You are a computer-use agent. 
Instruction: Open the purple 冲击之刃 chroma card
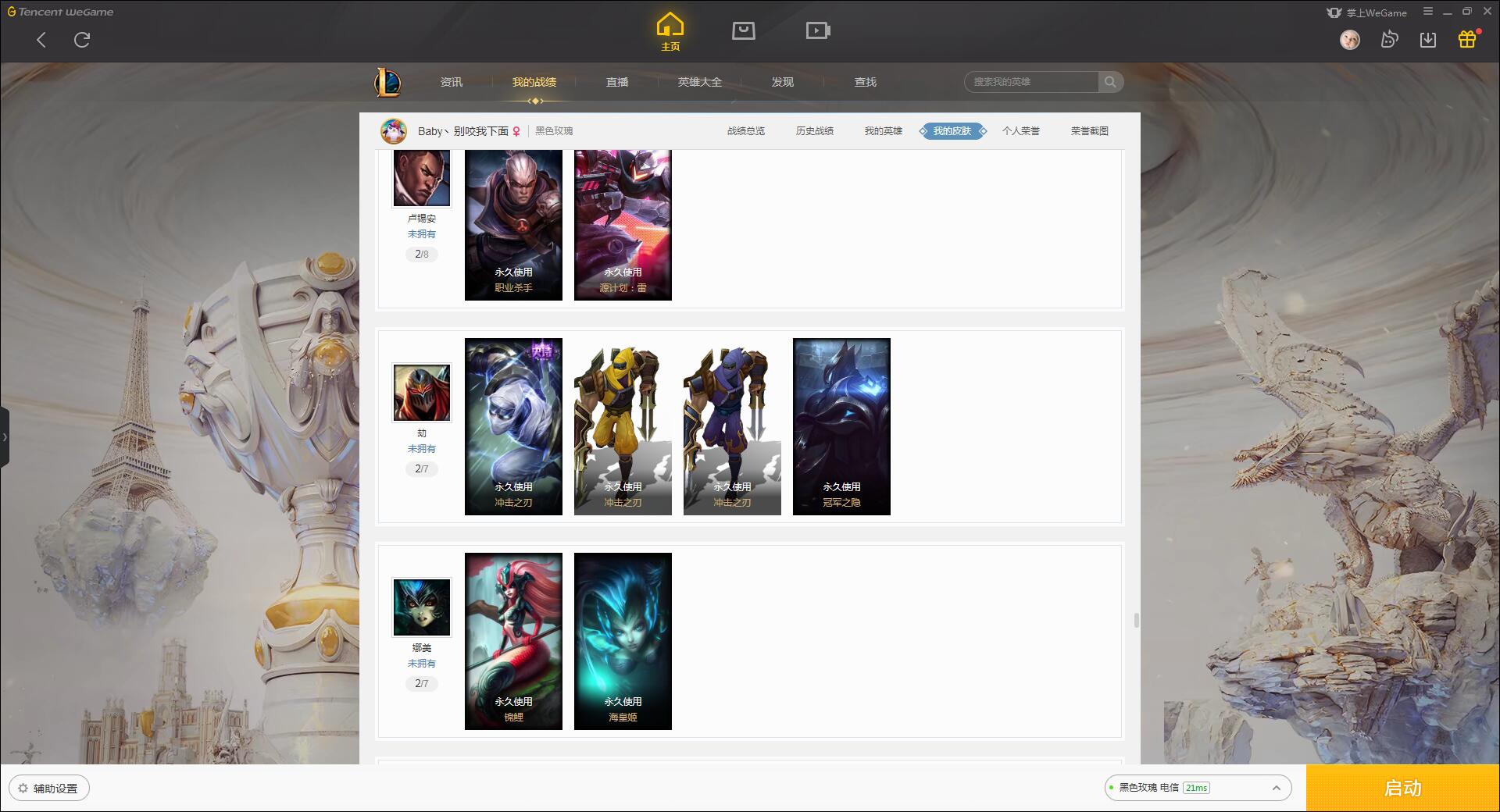click(x=732, y=426)
